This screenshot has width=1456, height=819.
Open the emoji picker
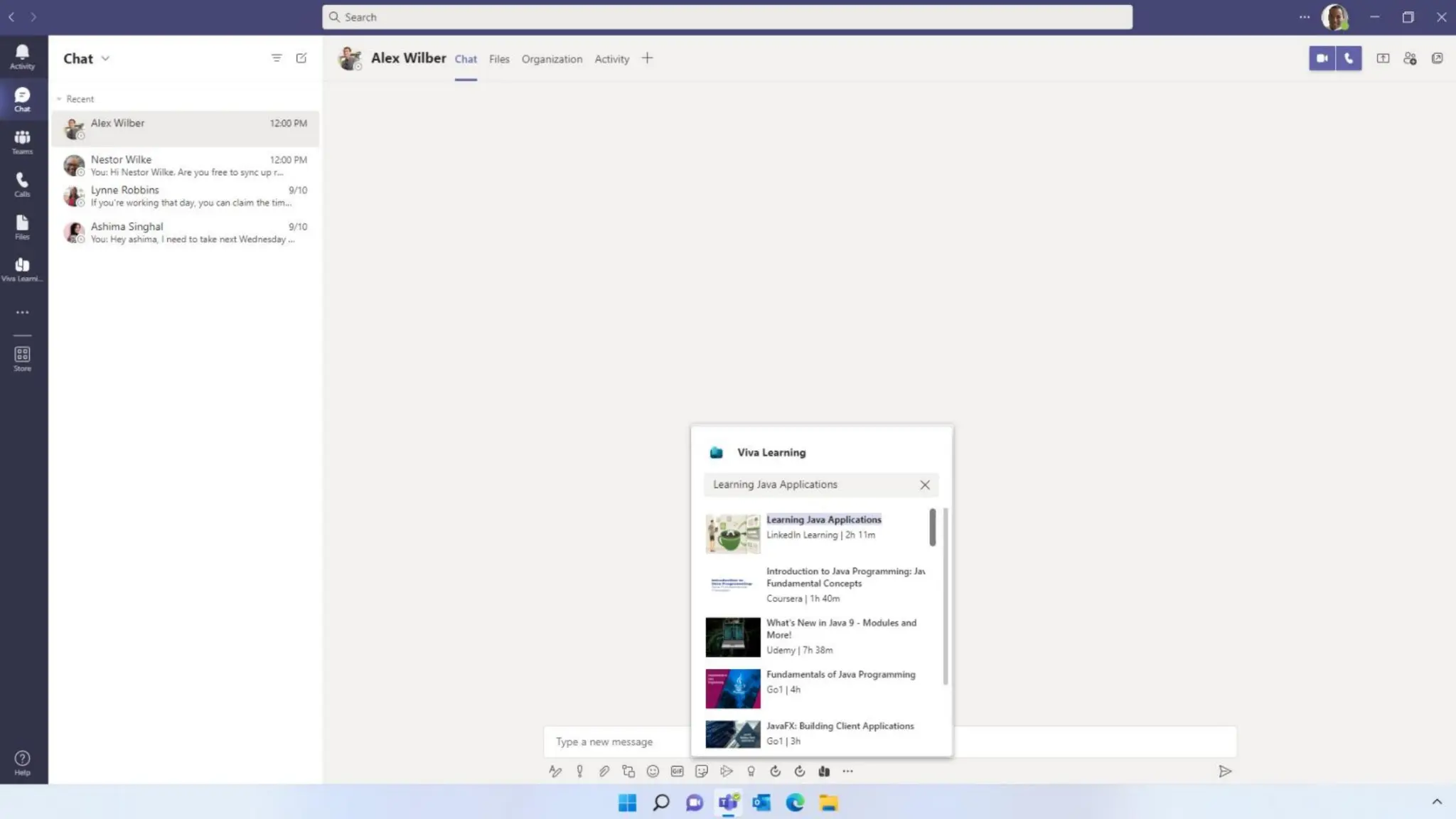[653, 771]
